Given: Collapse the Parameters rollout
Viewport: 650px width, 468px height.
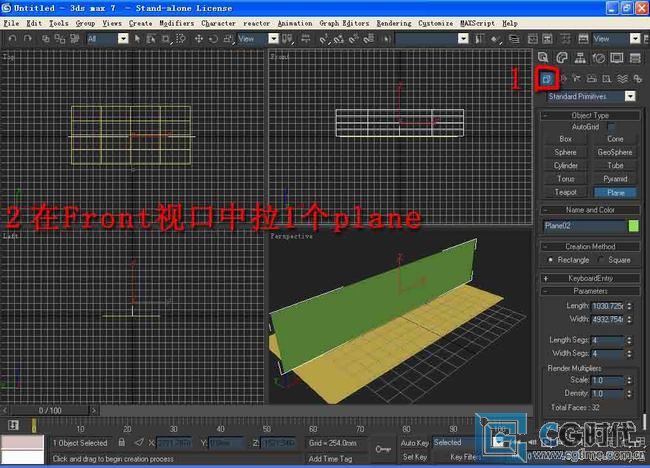Looking at the screenshot, I should tap(590, 291).
